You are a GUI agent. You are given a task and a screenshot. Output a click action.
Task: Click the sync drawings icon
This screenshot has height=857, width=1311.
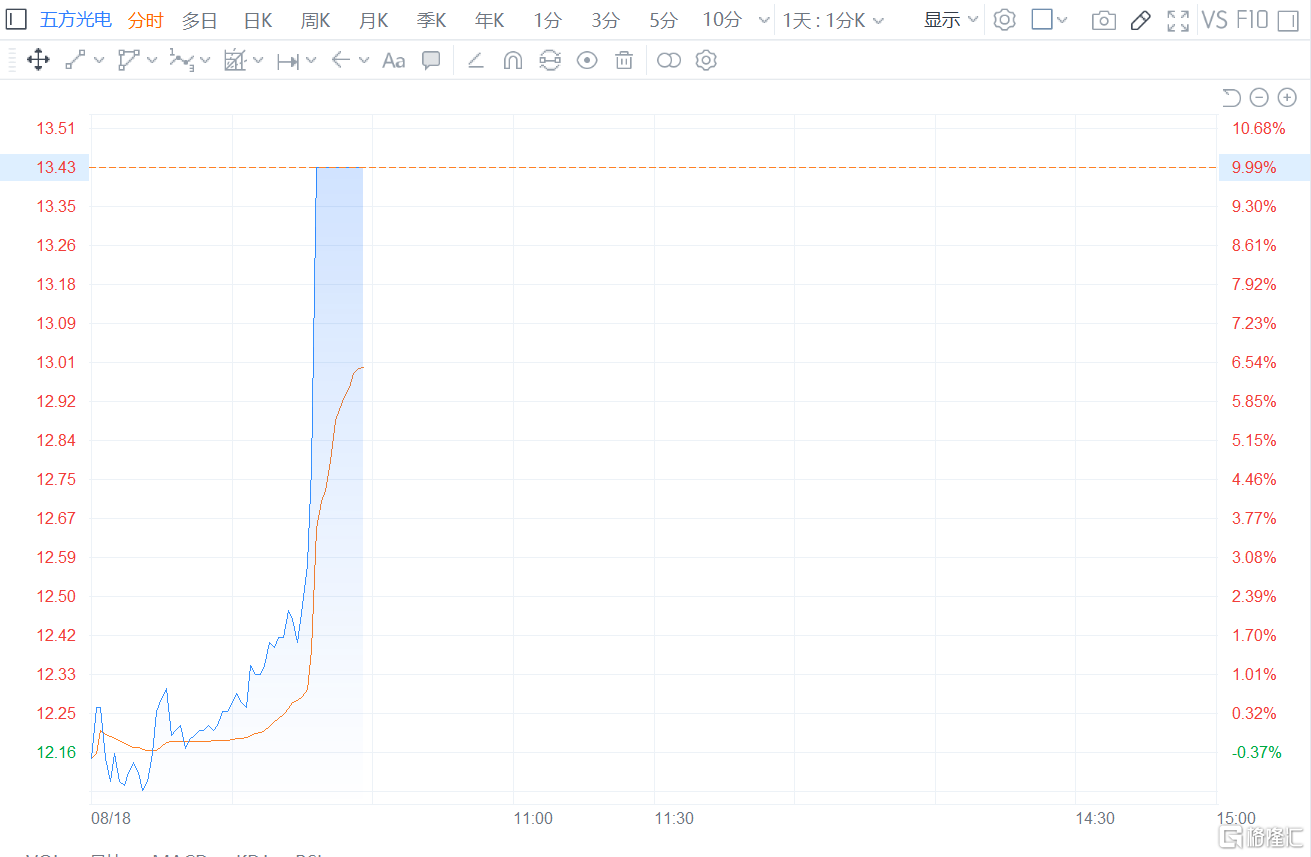(550, 61)
